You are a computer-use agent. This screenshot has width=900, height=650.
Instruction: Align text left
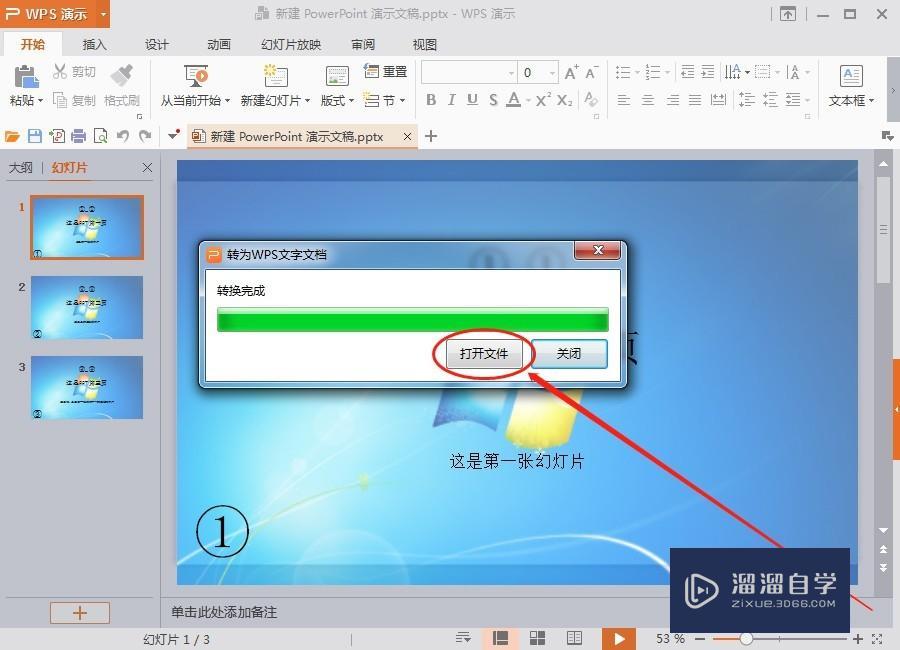(x=623, y=100)
